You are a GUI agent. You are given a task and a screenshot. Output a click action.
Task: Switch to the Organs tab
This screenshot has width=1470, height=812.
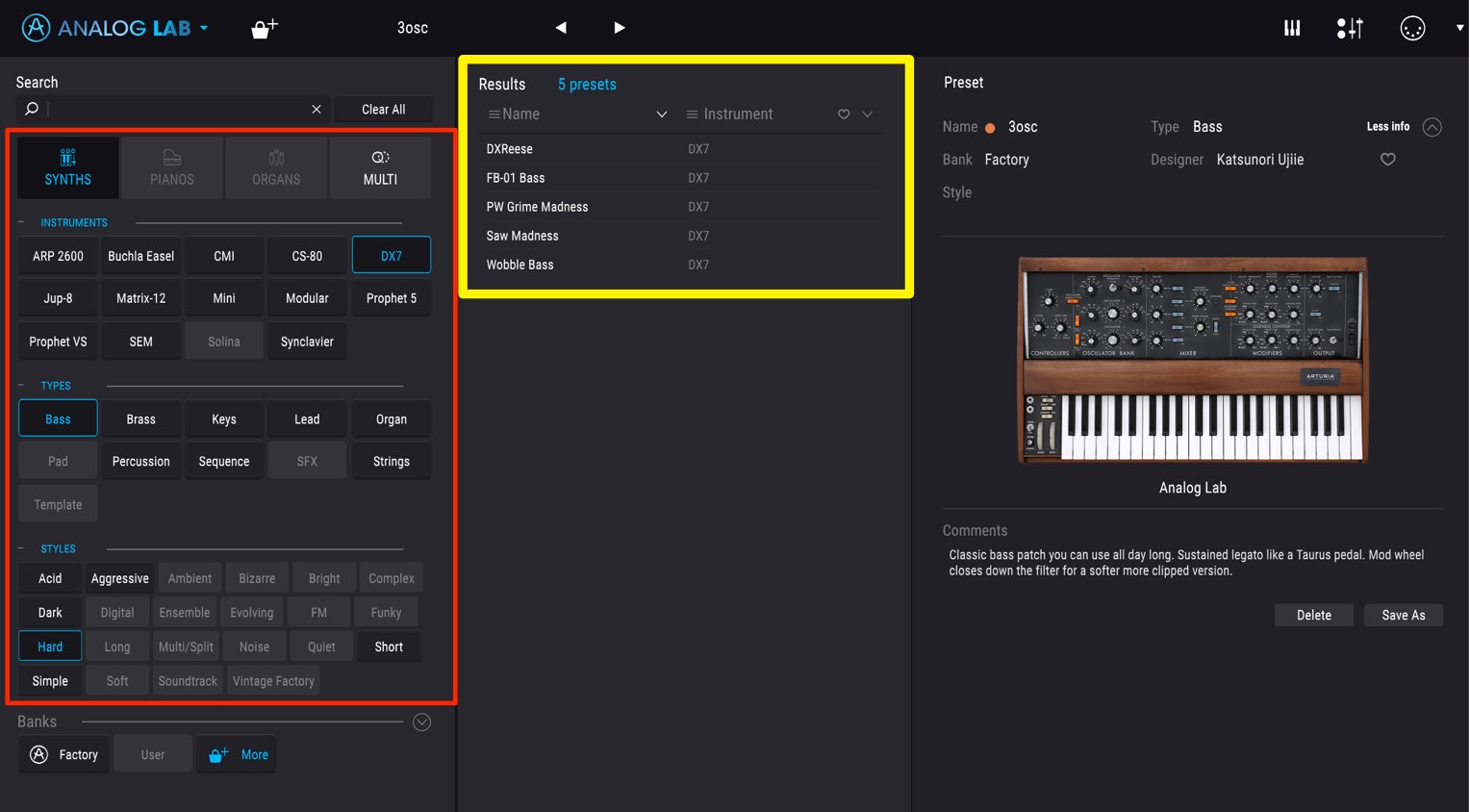coord(276,167)
